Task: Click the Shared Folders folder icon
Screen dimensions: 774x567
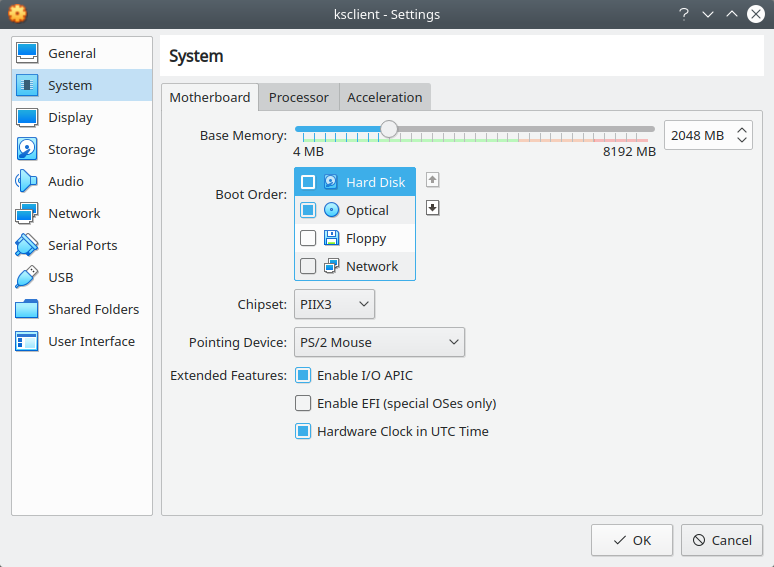Action: click(x=27, y=309)
